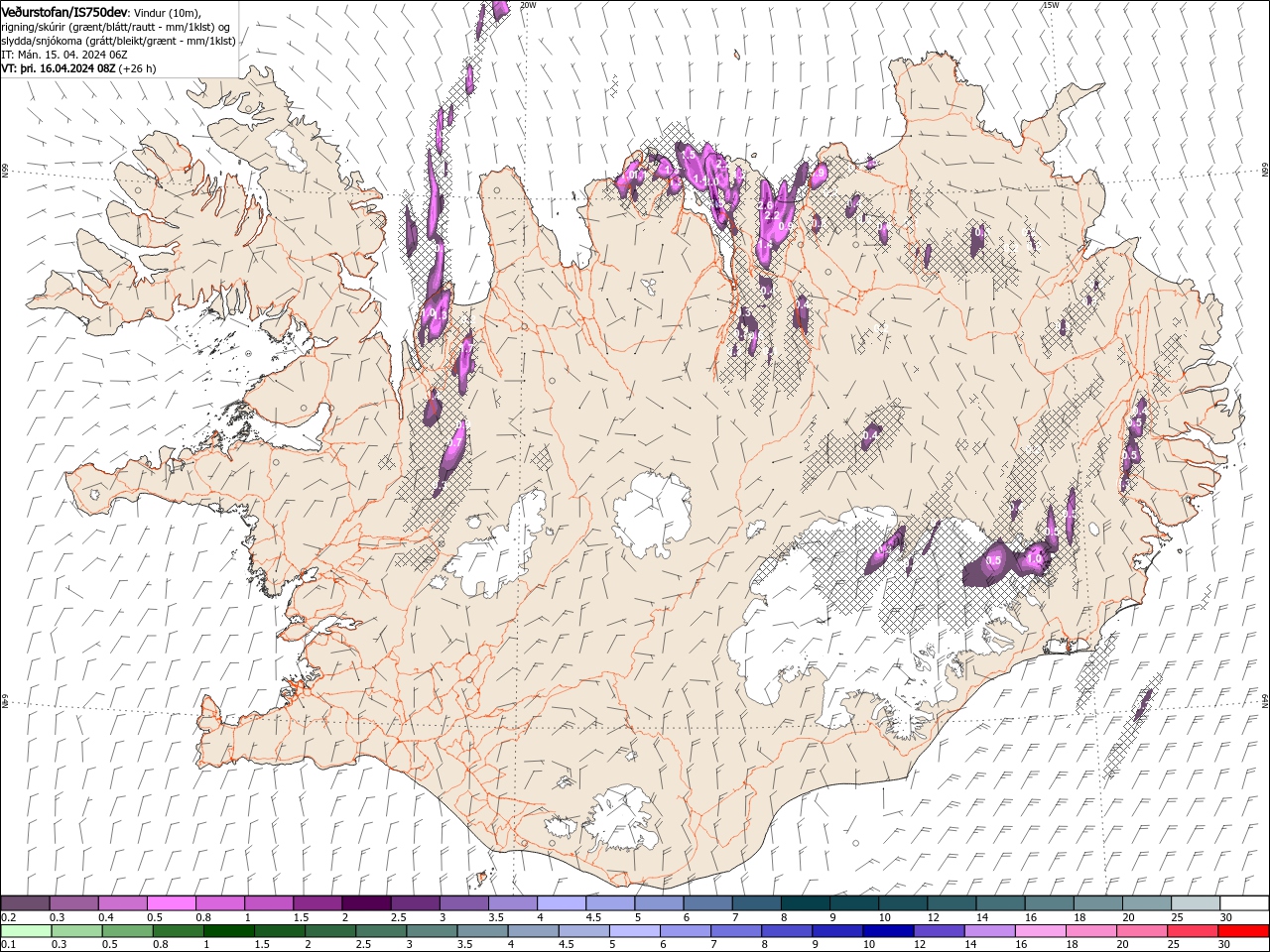Viewport: 1270px width, 952px height.
Task: Click the '15W' longitude label
Action: (1051, 5)
